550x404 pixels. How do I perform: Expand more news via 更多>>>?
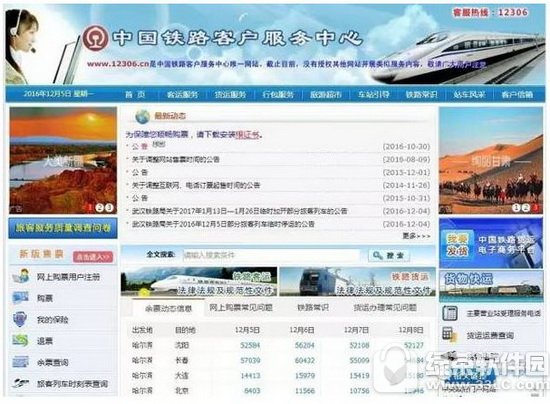pos(416,236)
